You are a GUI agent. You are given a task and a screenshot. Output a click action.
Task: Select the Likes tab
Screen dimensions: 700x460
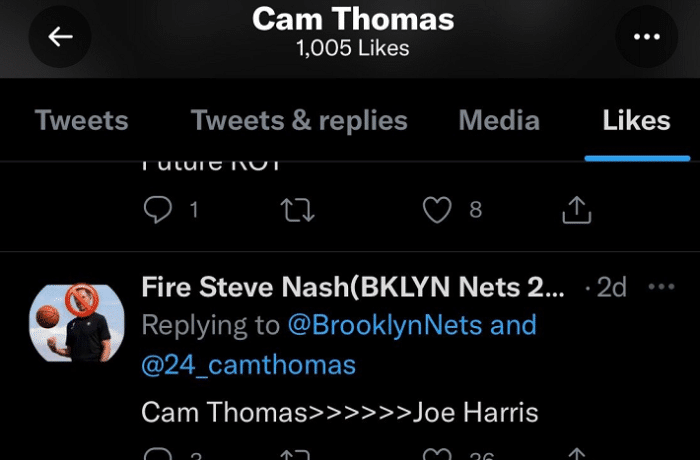click(x=636, y=121)
